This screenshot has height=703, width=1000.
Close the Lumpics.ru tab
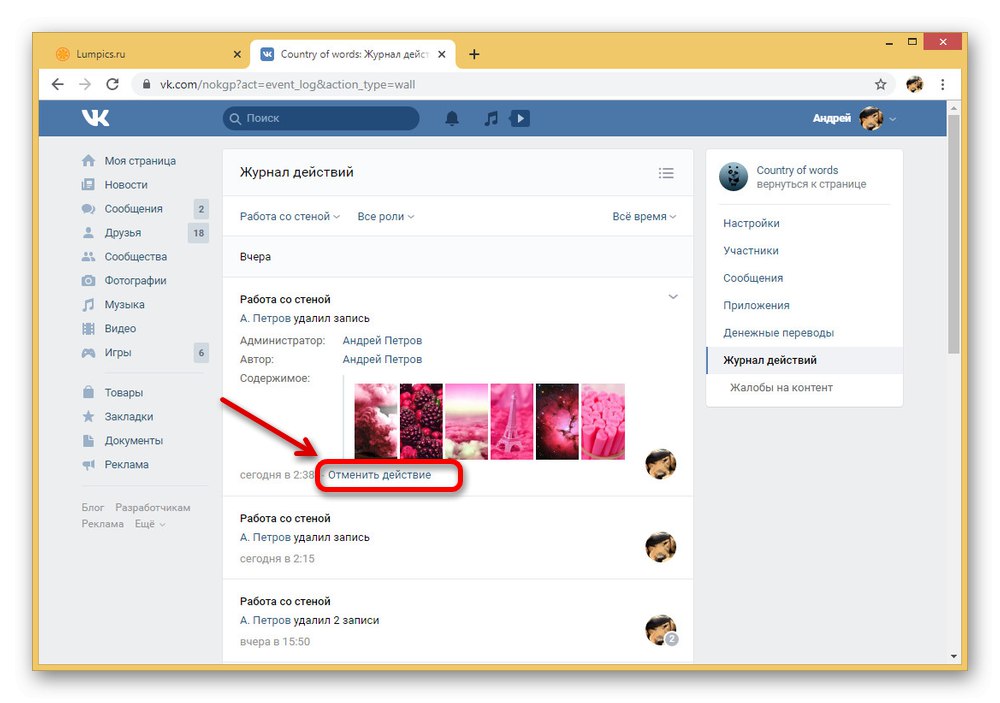(237, 54)
